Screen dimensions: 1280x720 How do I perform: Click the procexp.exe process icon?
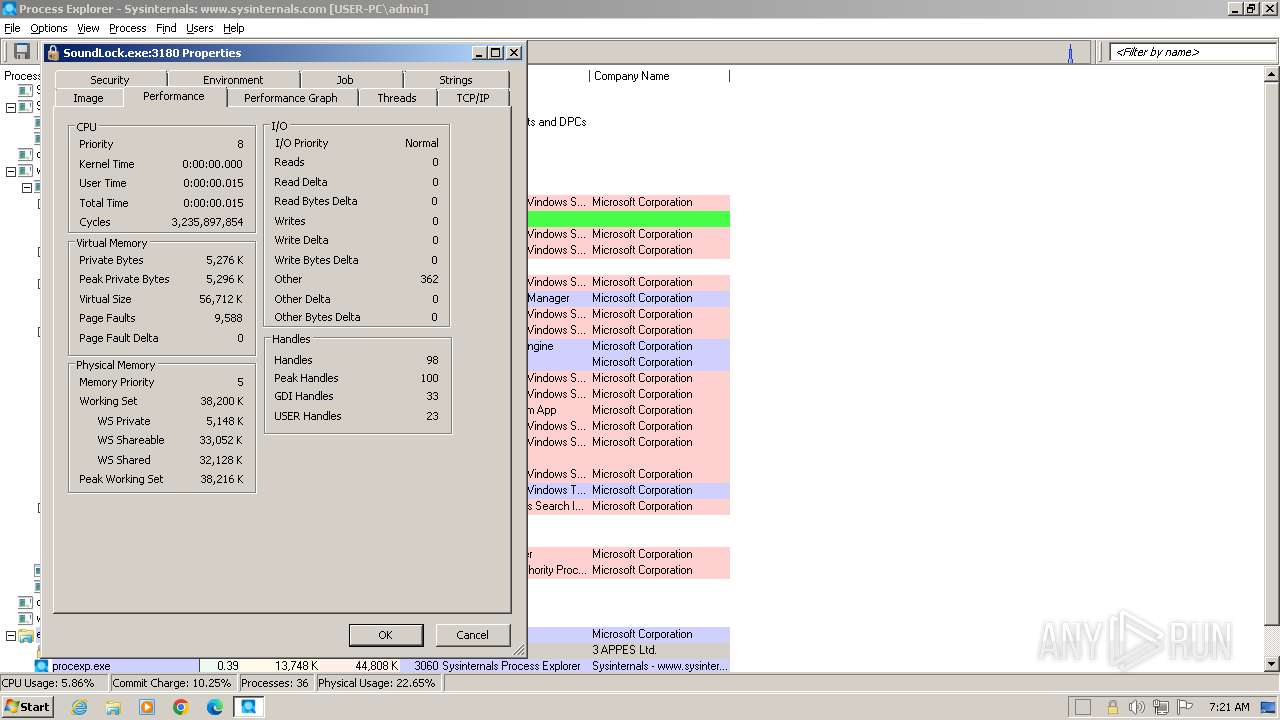coord(42,666)
